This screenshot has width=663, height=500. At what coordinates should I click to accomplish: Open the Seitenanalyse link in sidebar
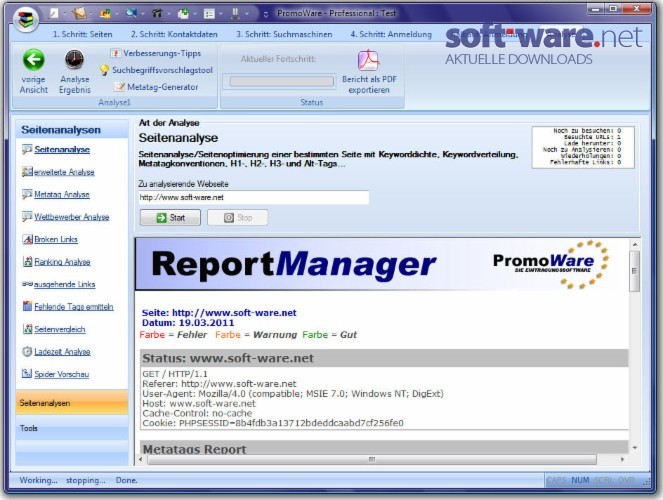coord(62,149)
